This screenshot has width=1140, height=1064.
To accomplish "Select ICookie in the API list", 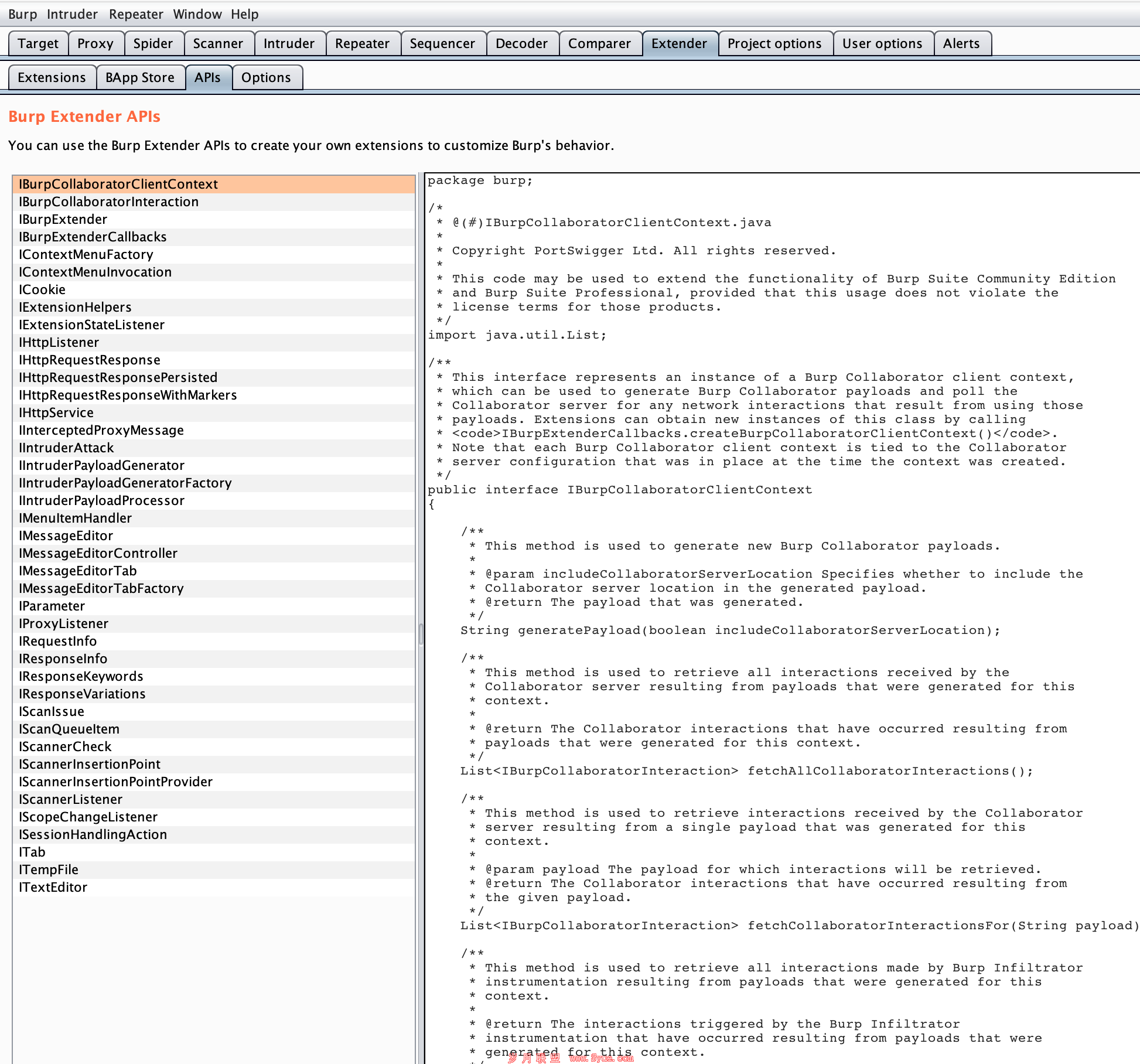I will (x=214, y=289).
